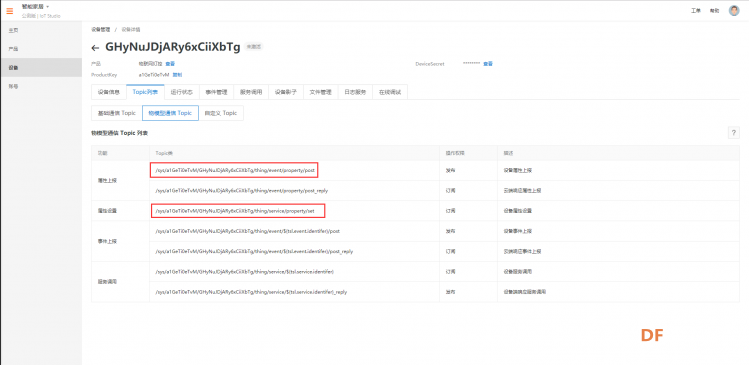The height and width of the screenshot is (365, 749).
Task: Click the masked DeviceSecret value
Action: coord(471,64)
